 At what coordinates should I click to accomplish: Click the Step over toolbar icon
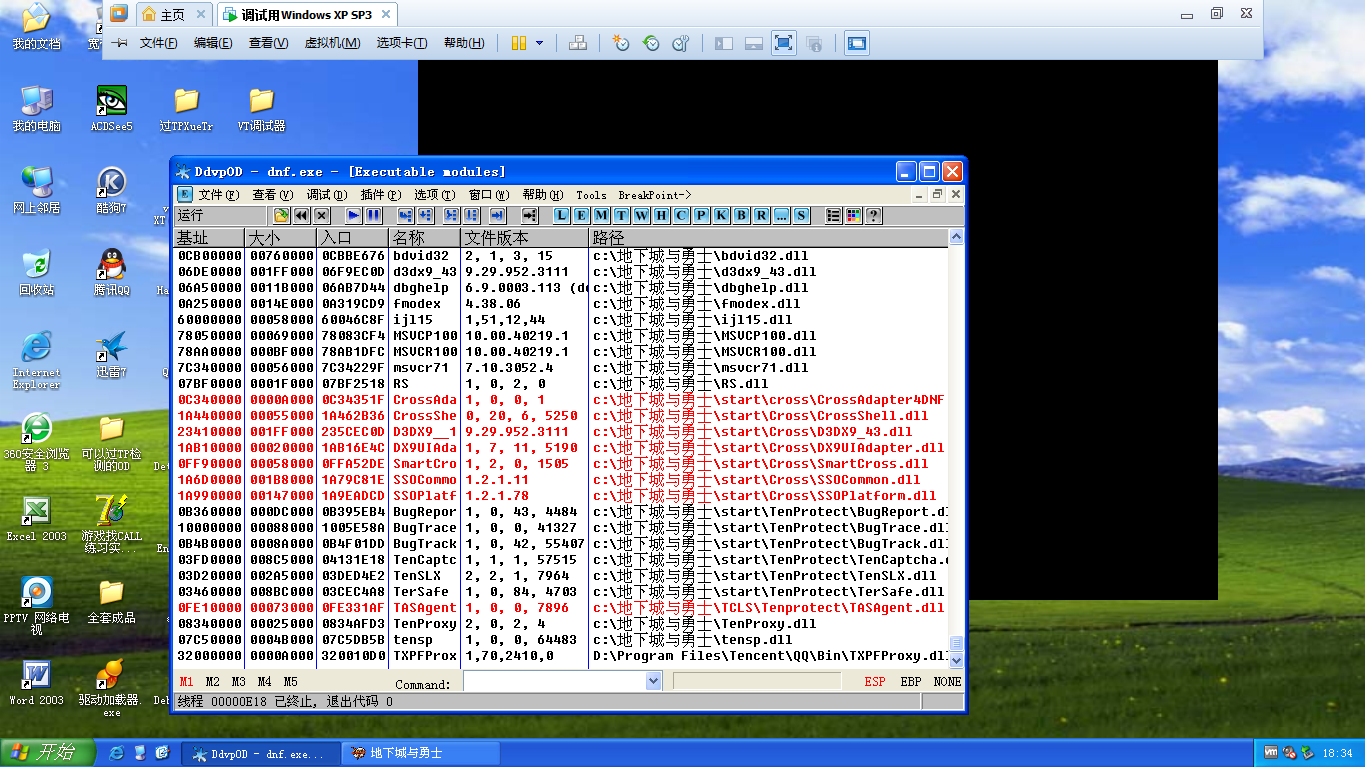click(425, 215)
